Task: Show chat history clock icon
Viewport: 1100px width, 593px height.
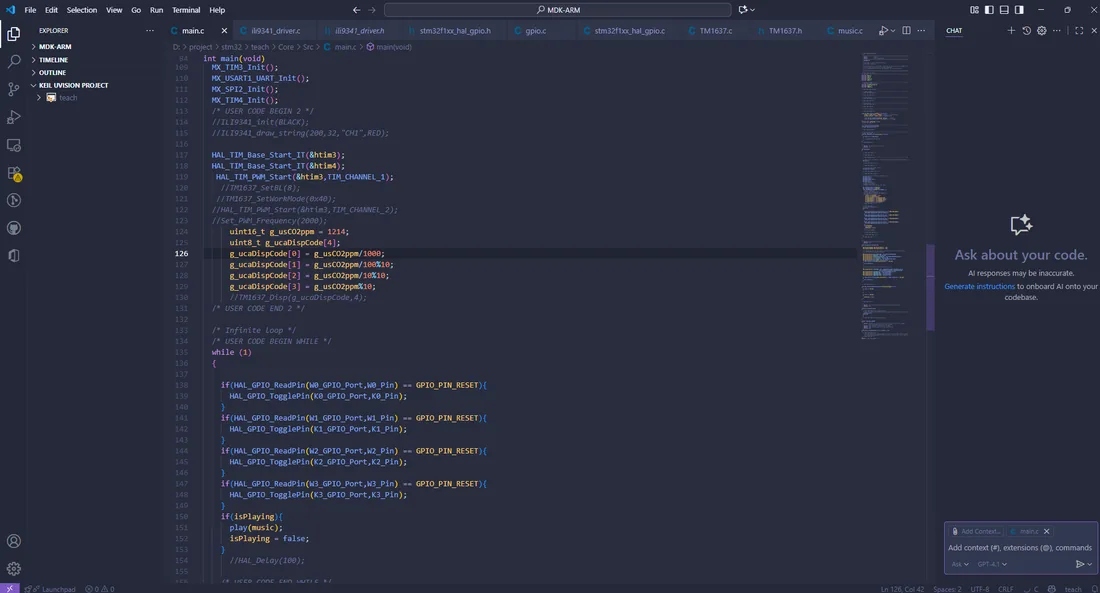Action: [1026, 30]
